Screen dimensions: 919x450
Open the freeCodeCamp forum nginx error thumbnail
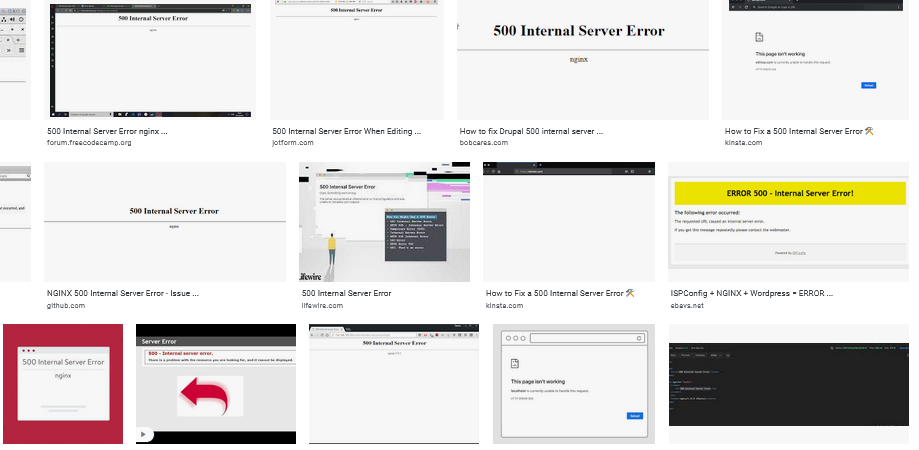pos(152,60)
